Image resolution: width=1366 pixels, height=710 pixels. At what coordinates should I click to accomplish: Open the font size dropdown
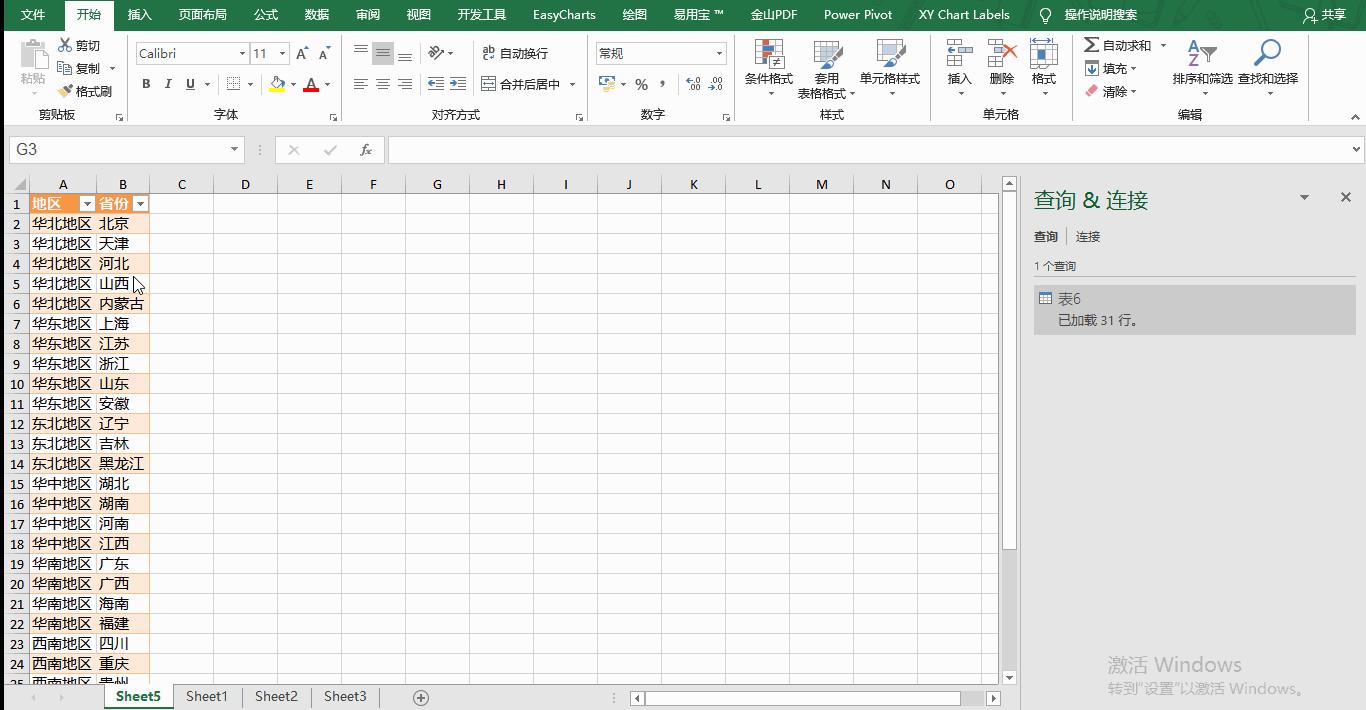pos(281,52)
